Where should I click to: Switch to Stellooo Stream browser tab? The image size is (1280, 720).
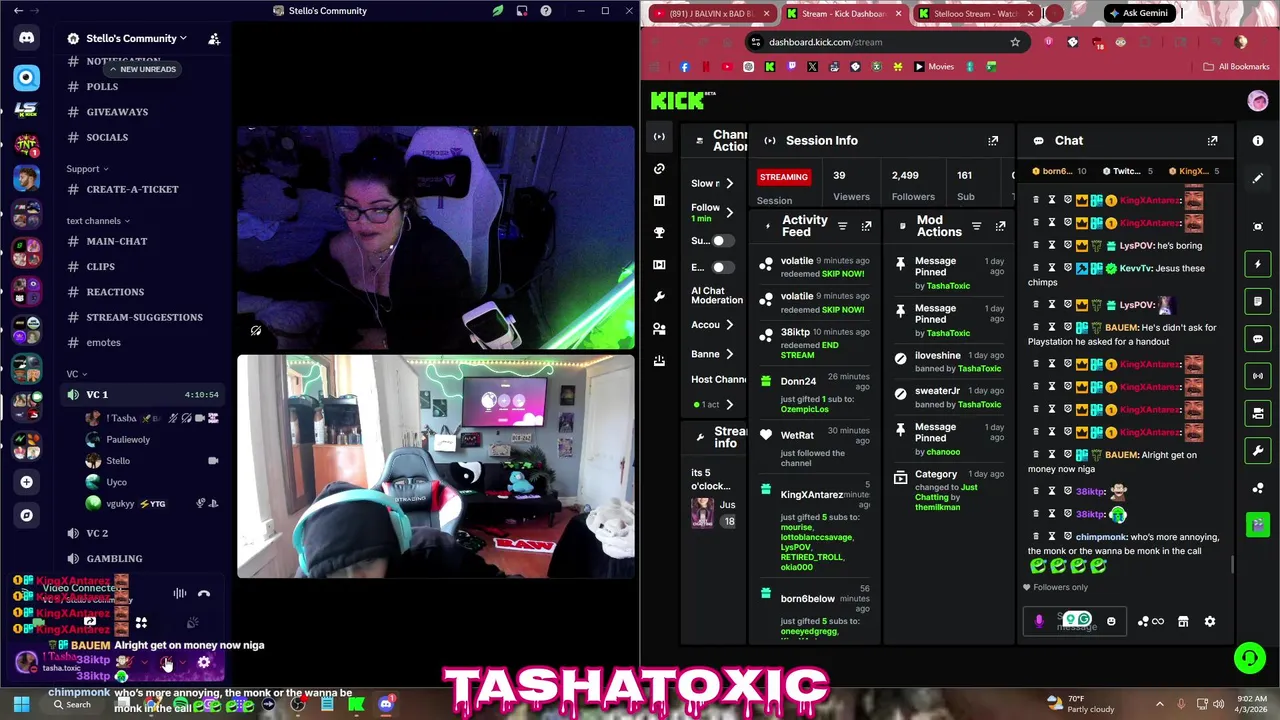tap(975, 13)
